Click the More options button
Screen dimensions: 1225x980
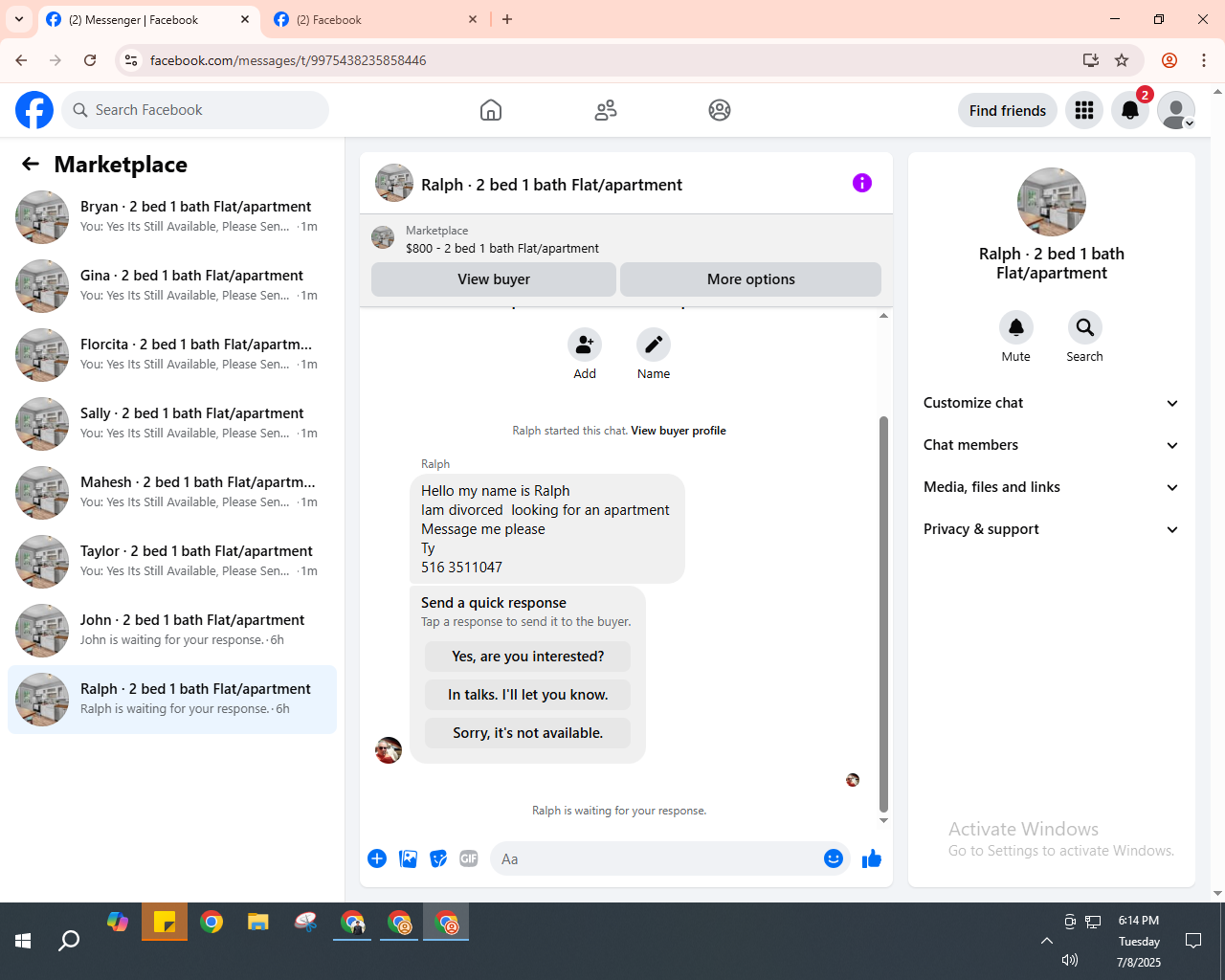coord(751,279)
